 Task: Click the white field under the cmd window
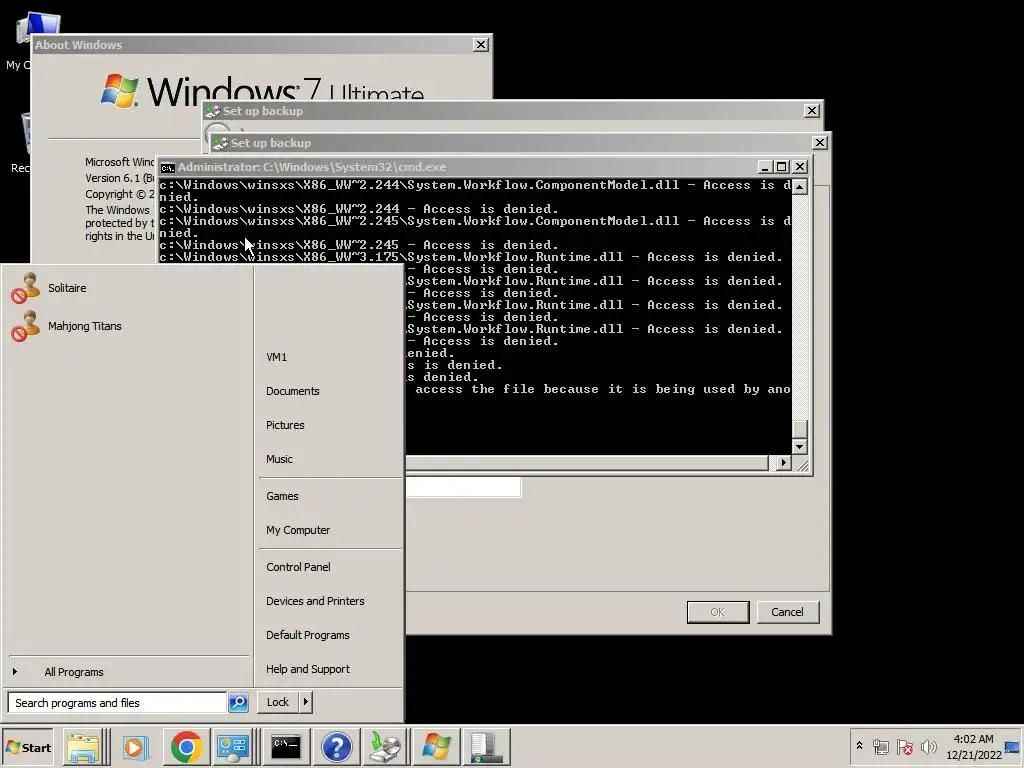point(463,487)
